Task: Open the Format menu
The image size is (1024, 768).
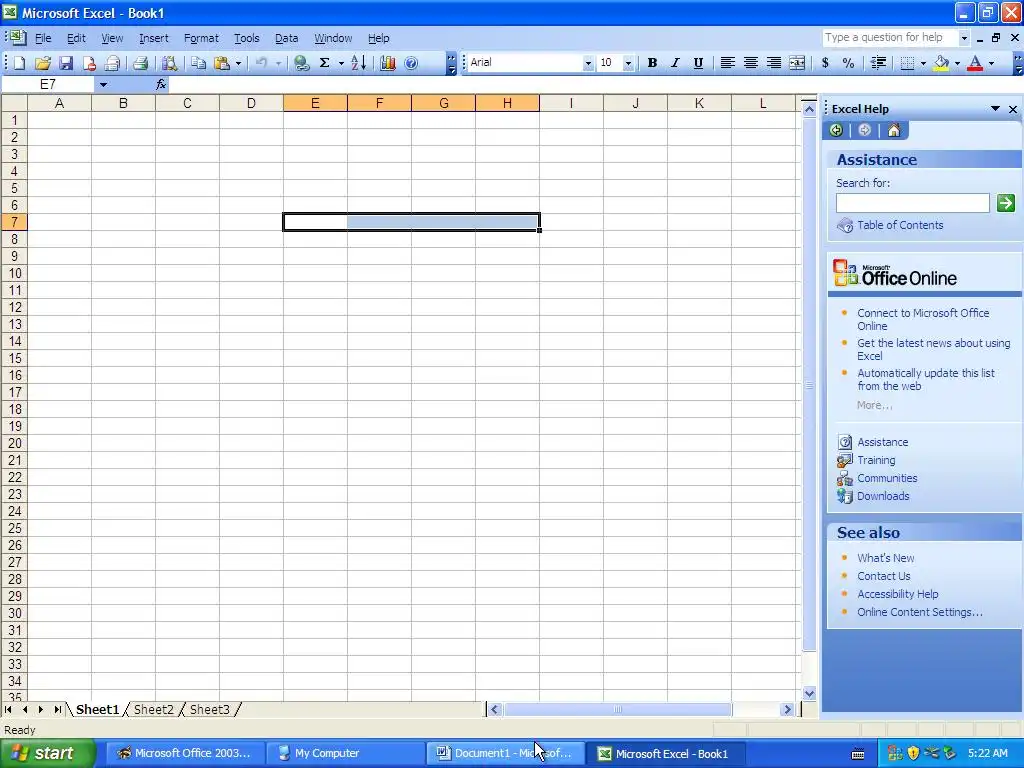Action: pos(201,38)
